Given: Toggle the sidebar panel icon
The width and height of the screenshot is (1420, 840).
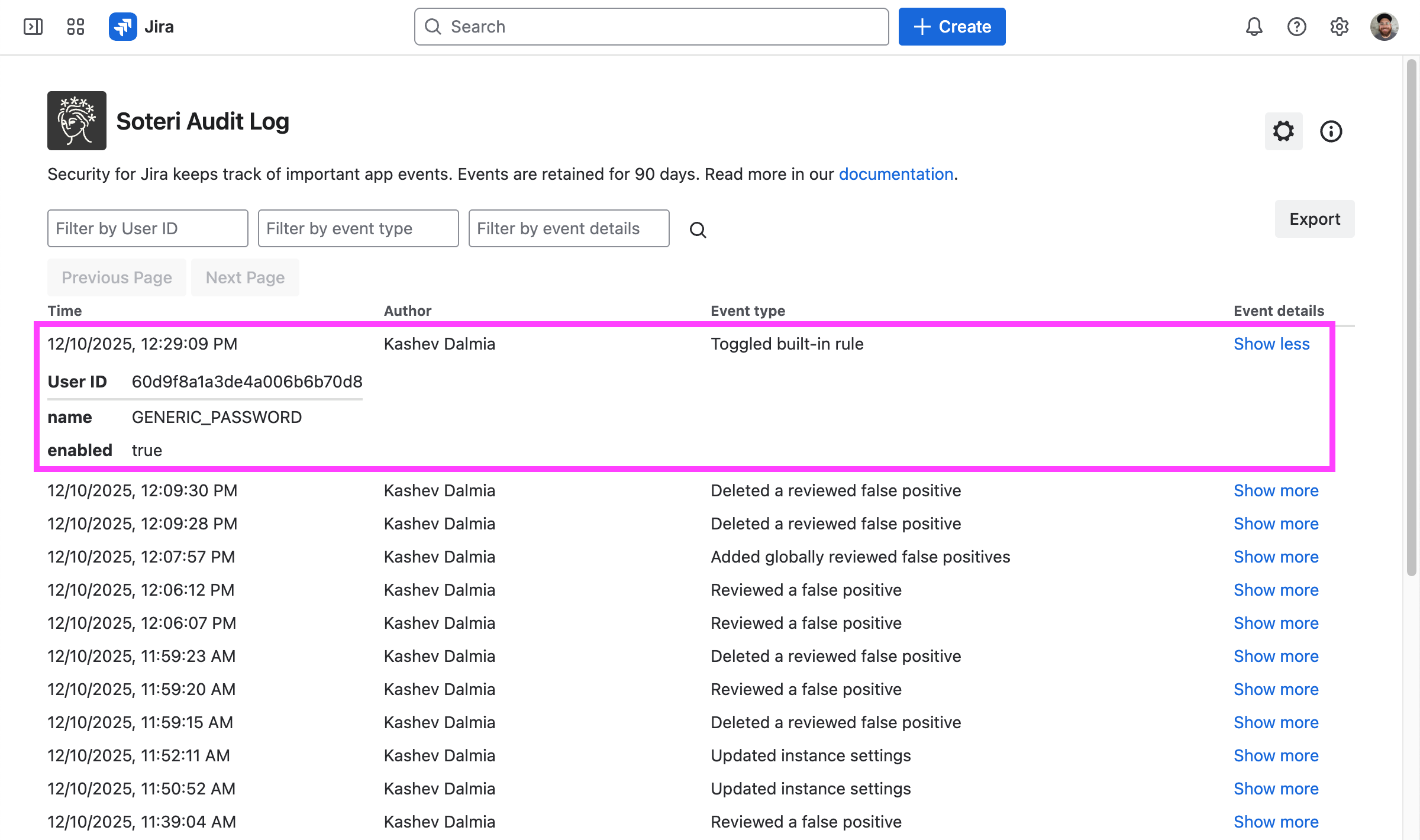Looking at the screenshot, I should pyautogui.click(x=33, y=27).
